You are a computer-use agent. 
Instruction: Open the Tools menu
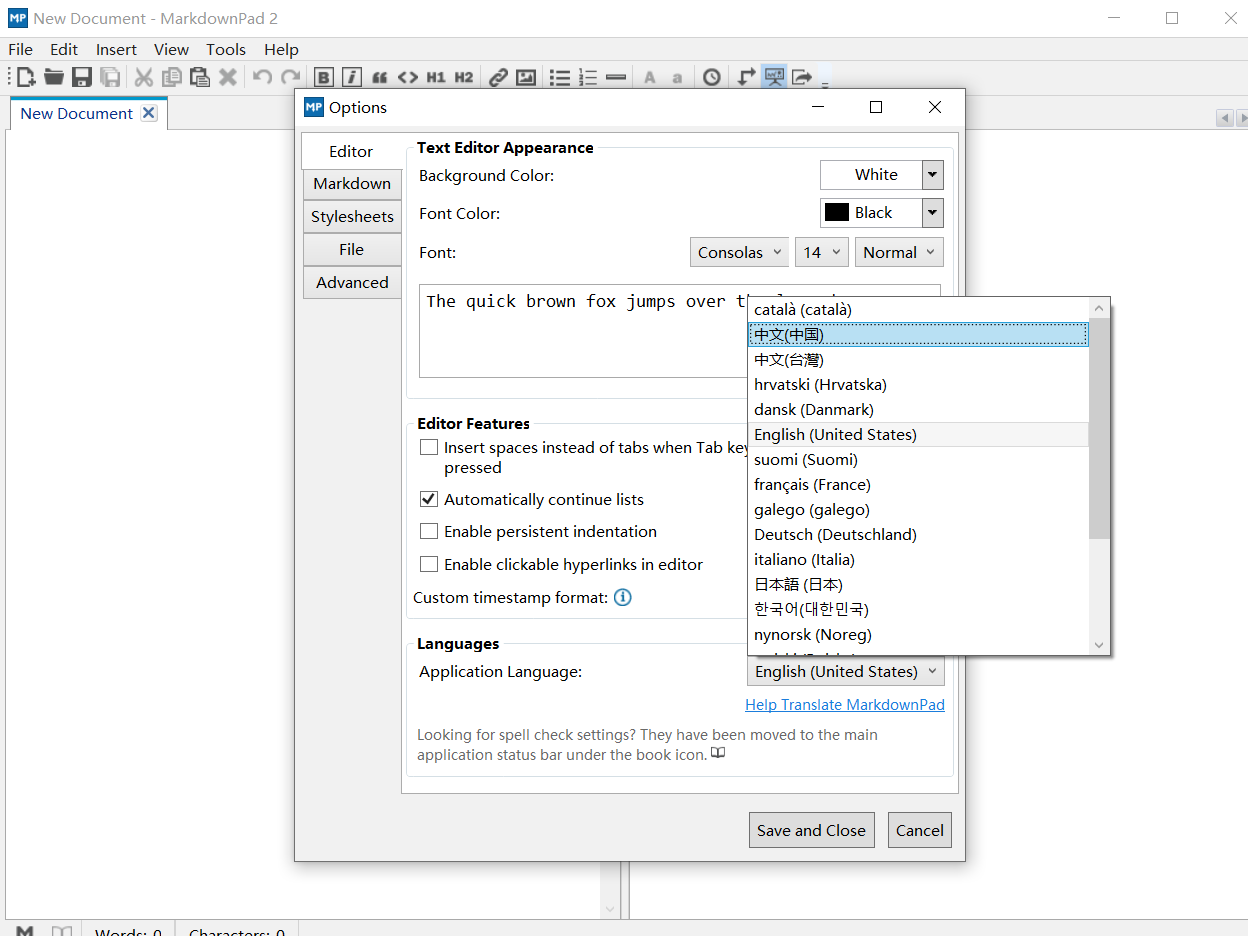click(226, 49)
